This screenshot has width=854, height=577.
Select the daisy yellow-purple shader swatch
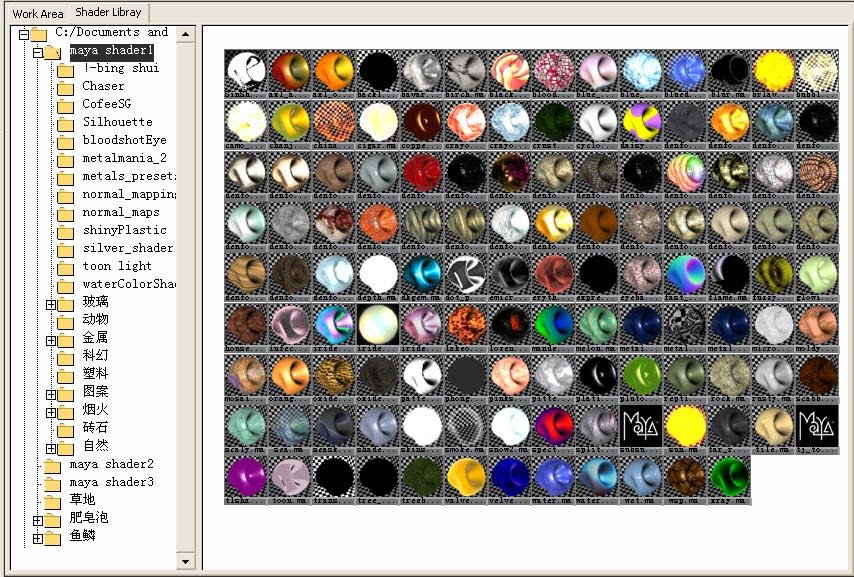(640, 120)
